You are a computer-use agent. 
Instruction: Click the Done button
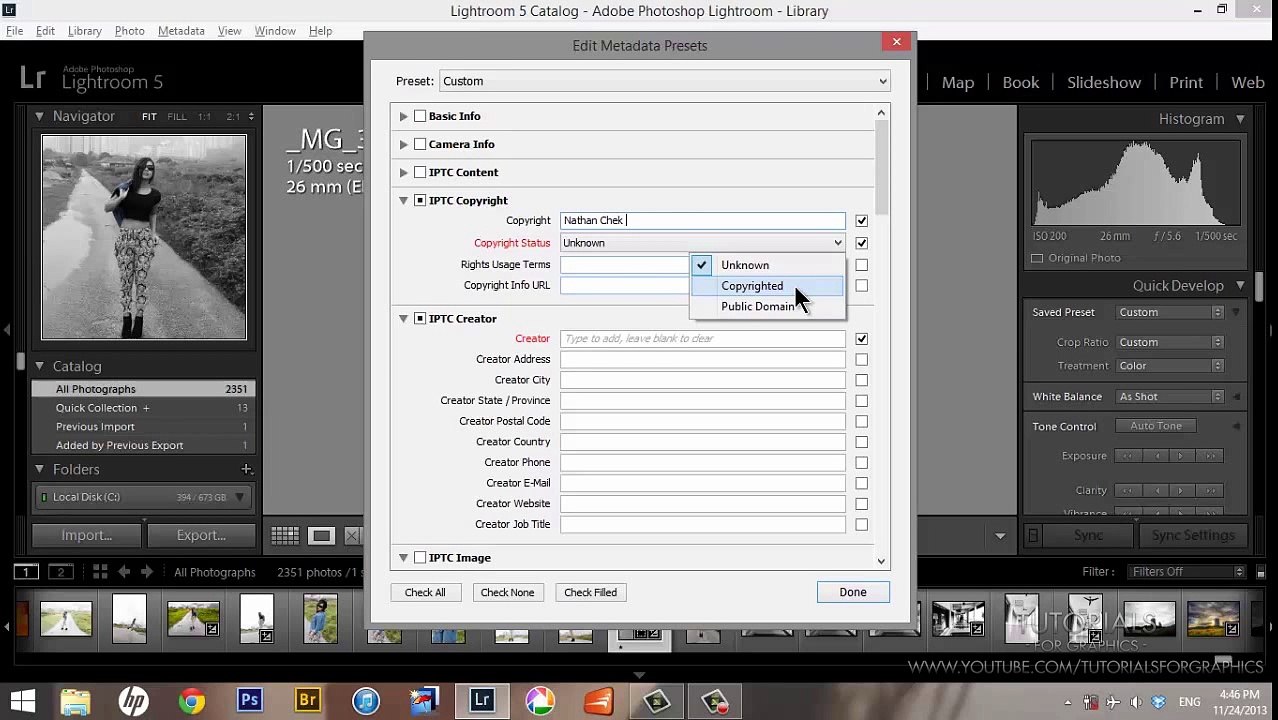point(853,592)
